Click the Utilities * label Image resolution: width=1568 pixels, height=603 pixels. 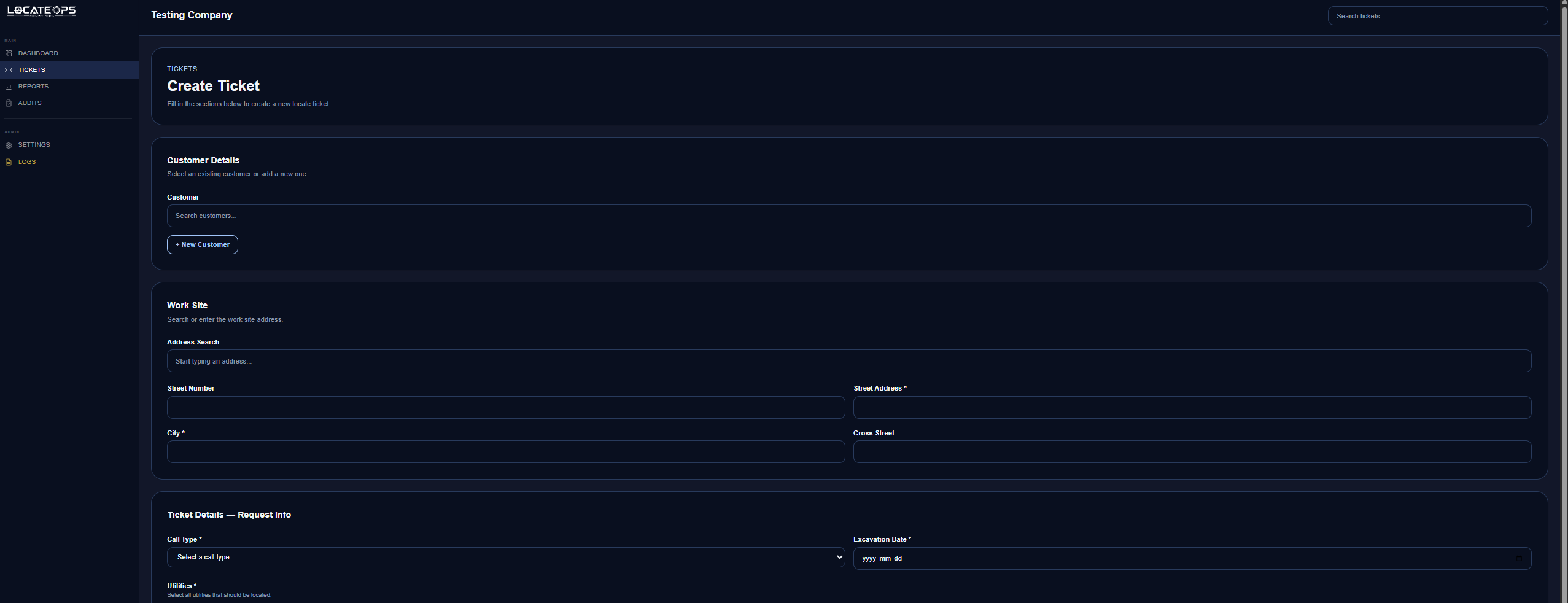point(182,586)
